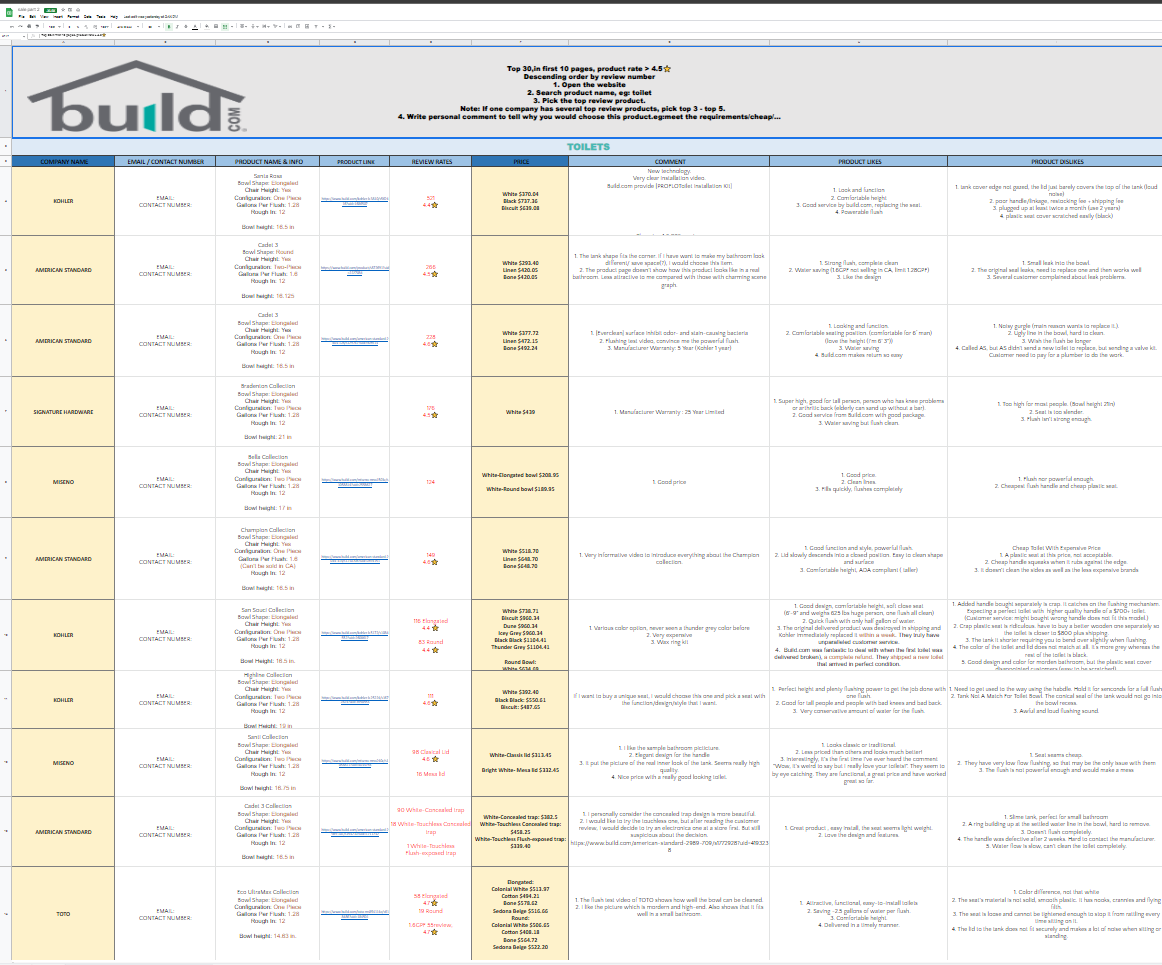The image size is (1162, 965).
Task: Click the Print icon in toolbar
Action: tap(29, 27)
